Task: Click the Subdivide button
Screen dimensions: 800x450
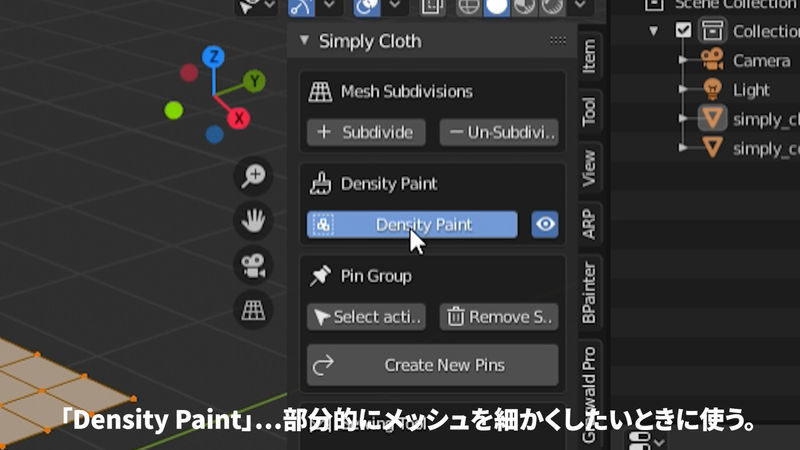Action: click(366, 132)
